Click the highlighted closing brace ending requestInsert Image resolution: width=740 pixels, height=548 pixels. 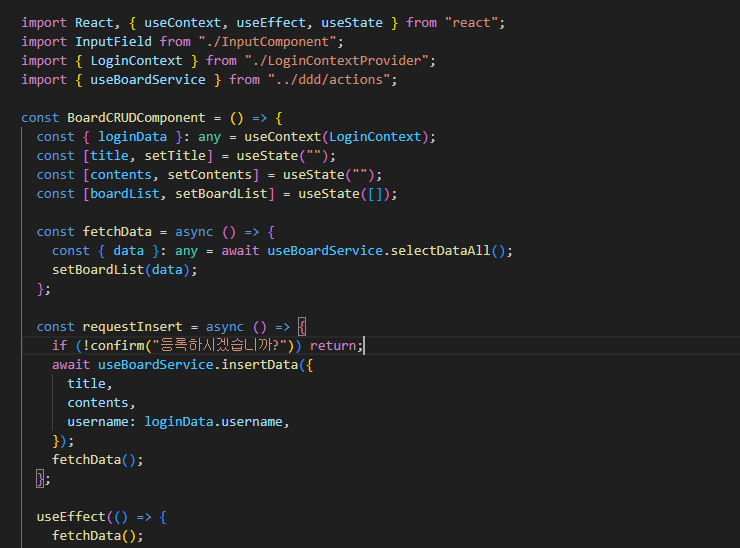(40, 479)
